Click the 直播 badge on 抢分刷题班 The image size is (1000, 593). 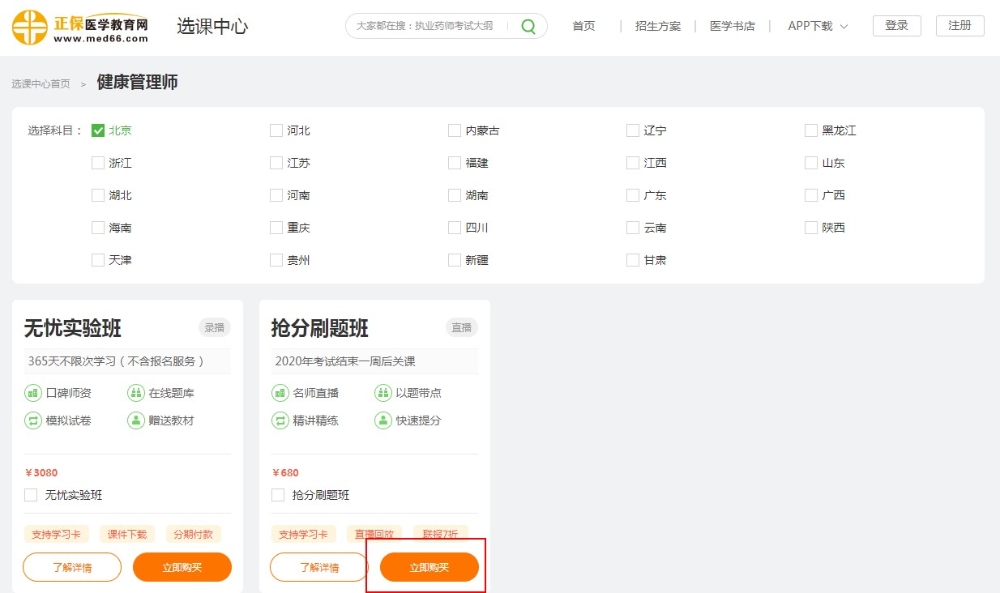coord(460,327)
